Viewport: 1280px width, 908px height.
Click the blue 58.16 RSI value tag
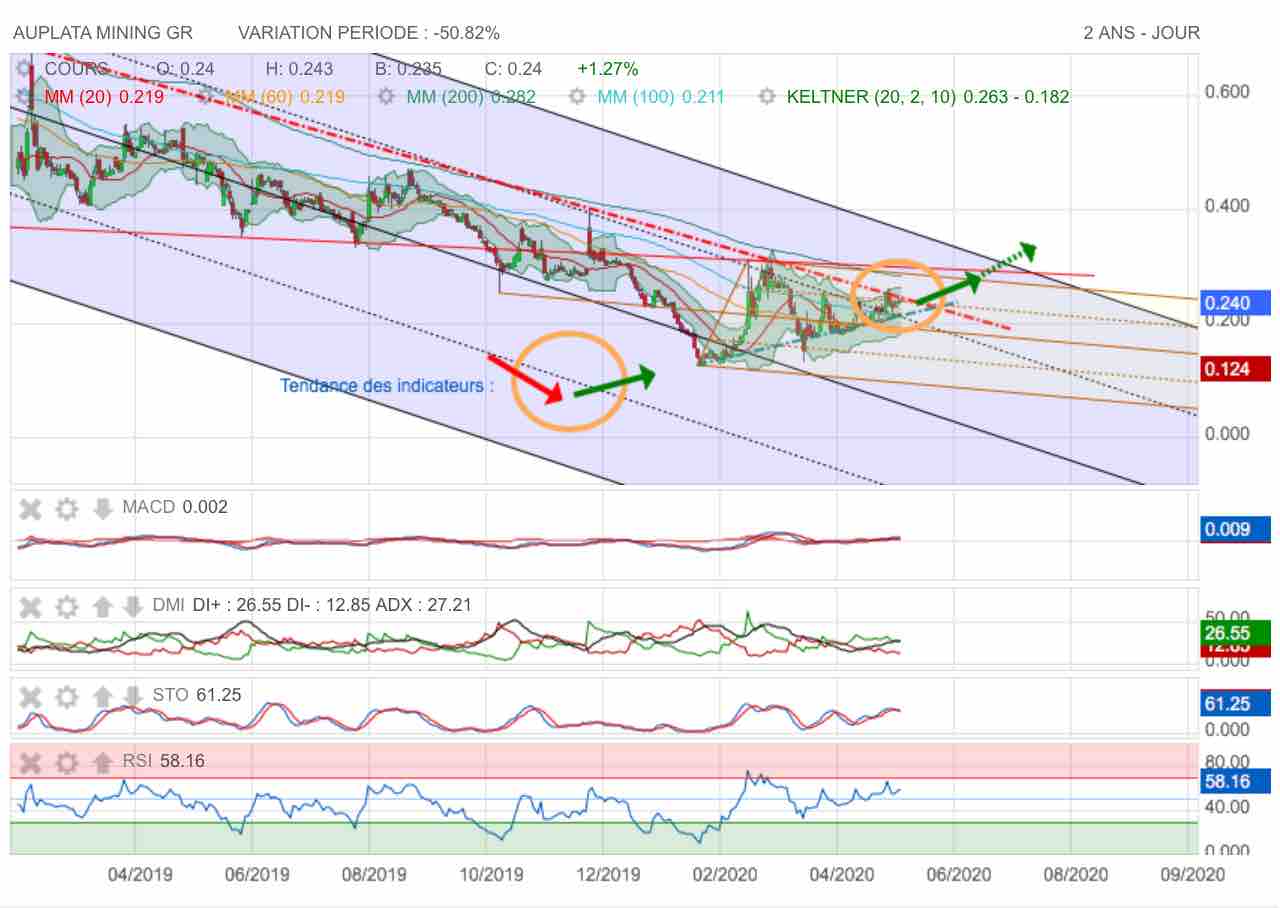pos(1235,781)
